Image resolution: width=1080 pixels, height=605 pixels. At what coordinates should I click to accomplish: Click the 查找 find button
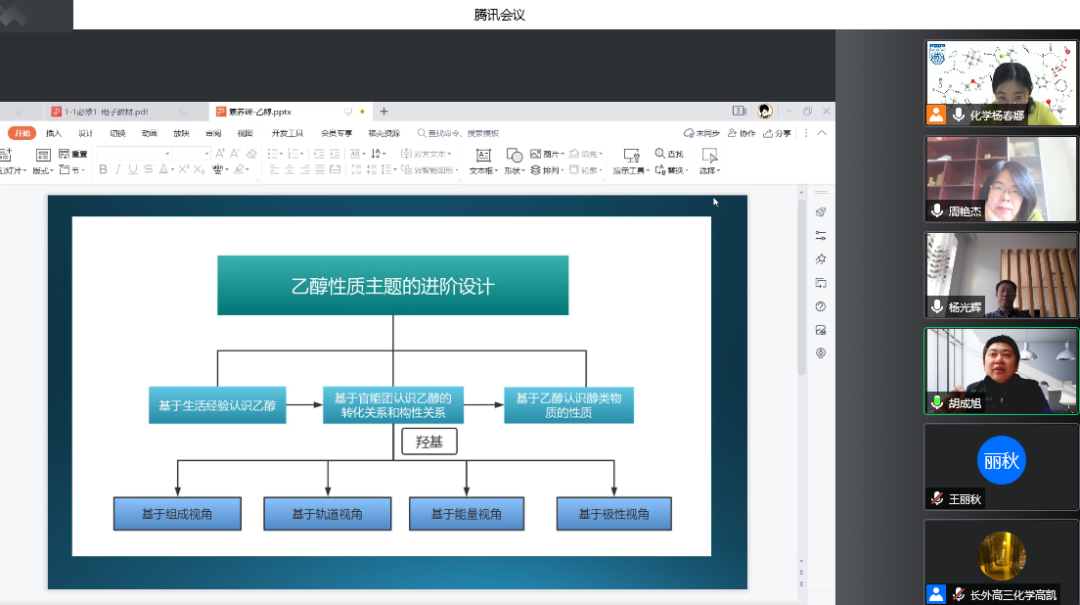pyautogui.click(x=669, y=154)
